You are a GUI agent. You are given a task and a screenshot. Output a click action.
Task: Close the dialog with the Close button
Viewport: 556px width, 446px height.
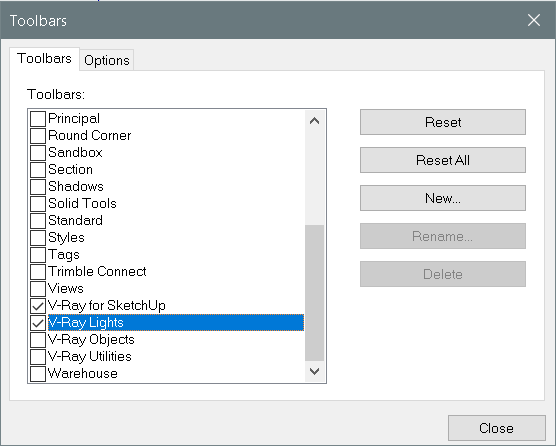[x=497, y=428]
